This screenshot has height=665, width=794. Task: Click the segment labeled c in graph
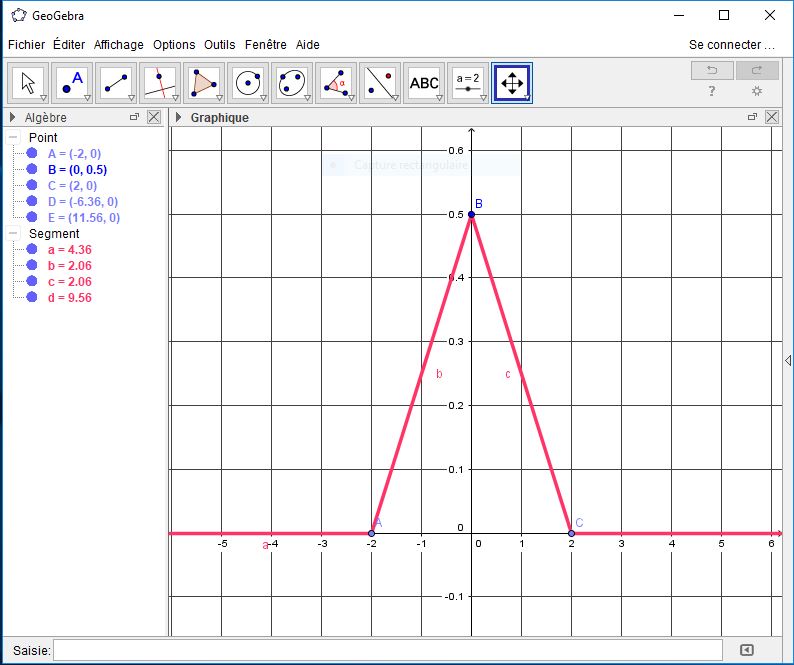[x=522, y=374]
